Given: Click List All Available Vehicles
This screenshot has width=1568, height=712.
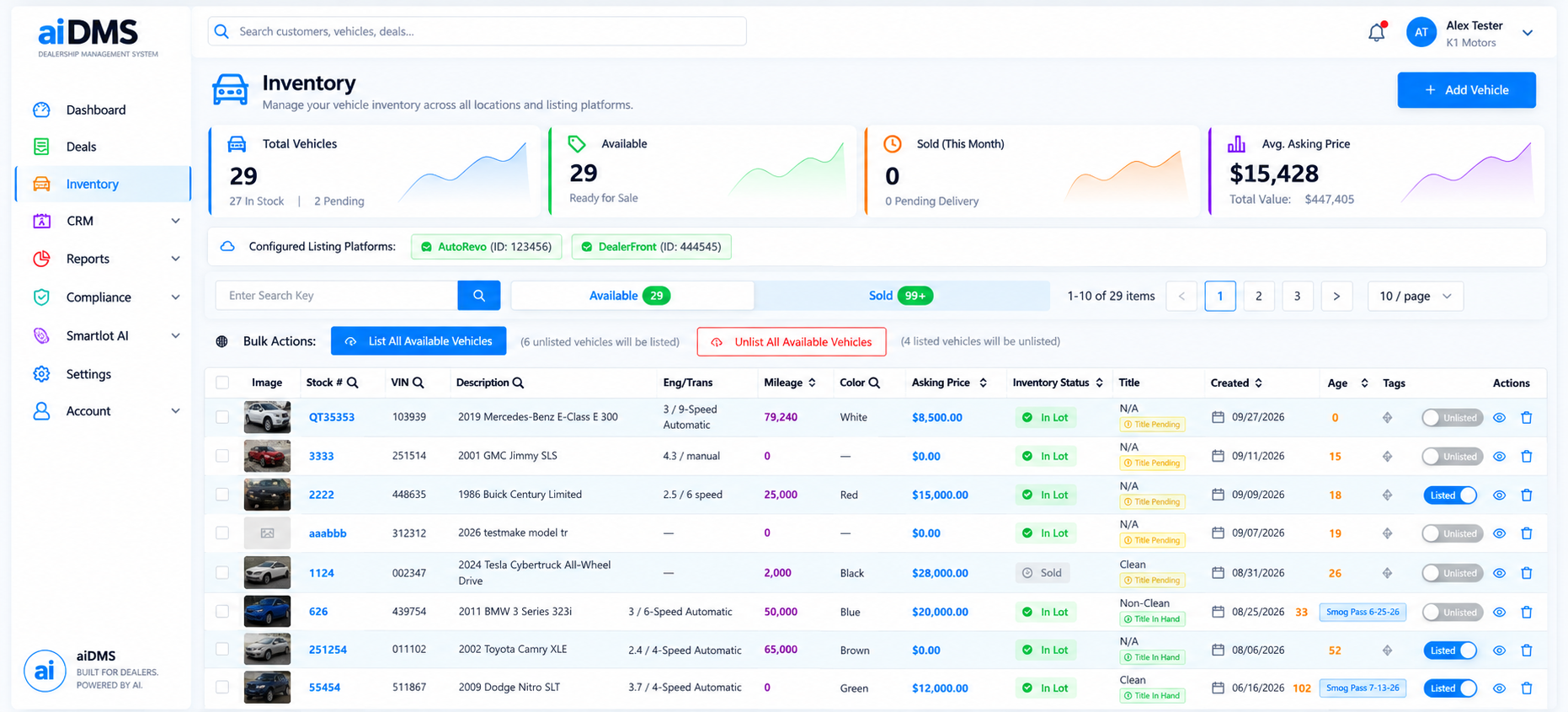Looking at the screenshot, I should click(419, 341).
